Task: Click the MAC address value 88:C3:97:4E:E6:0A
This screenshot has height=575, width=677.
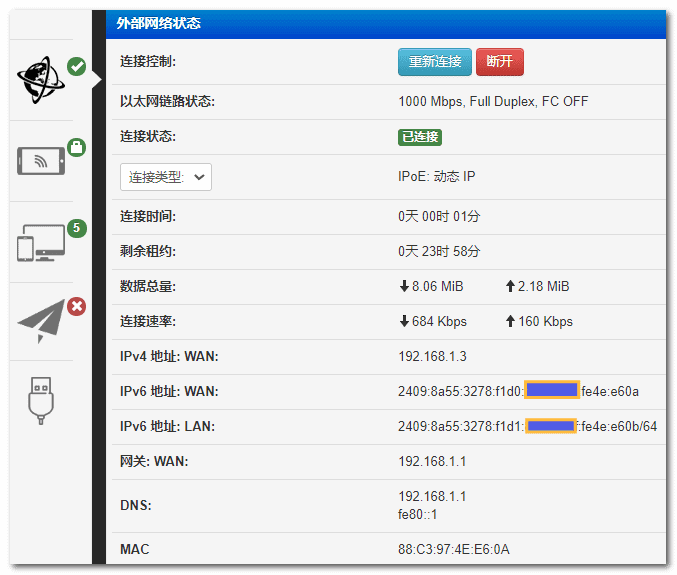Action: (x=453, y=549)
